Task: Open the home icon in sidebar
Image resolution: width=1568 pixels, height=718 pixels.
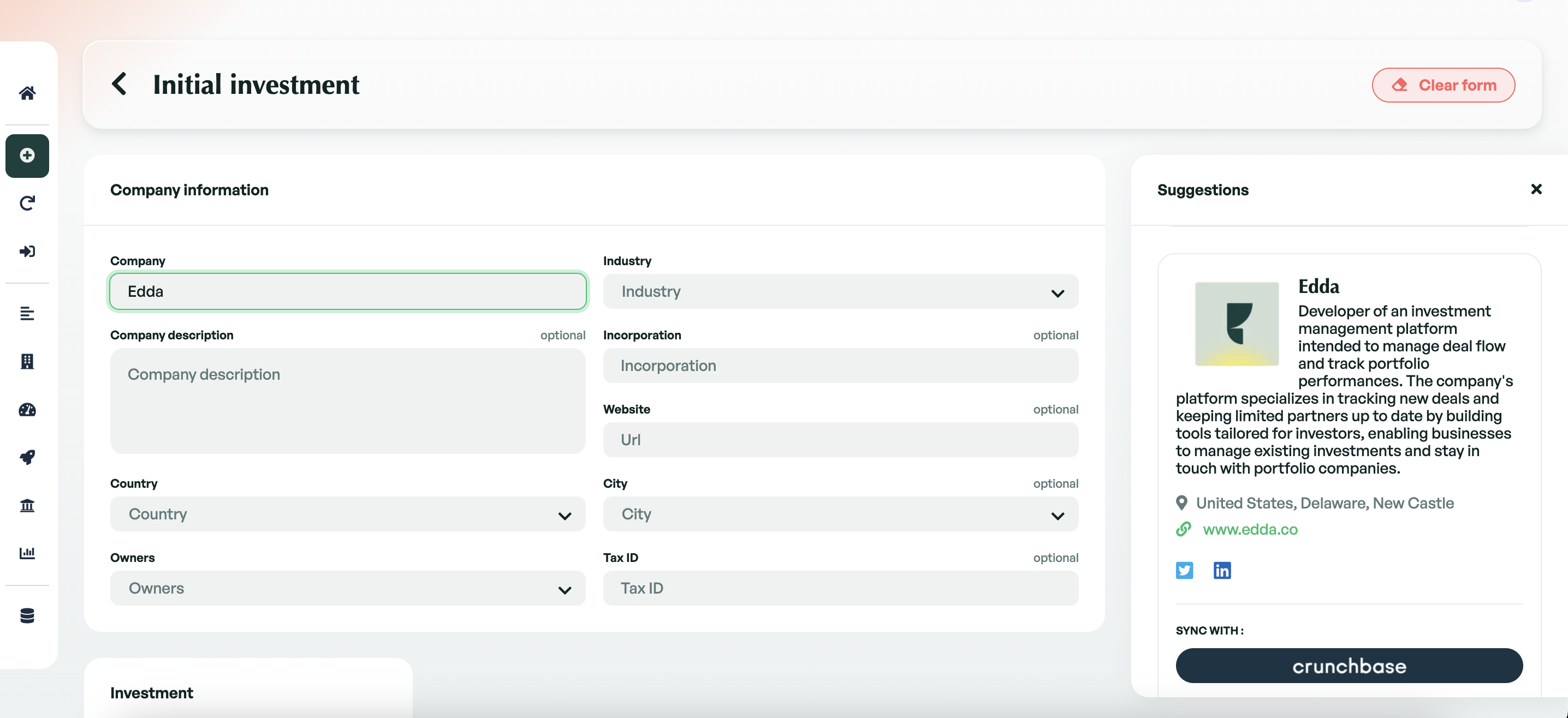Action: 27,93
